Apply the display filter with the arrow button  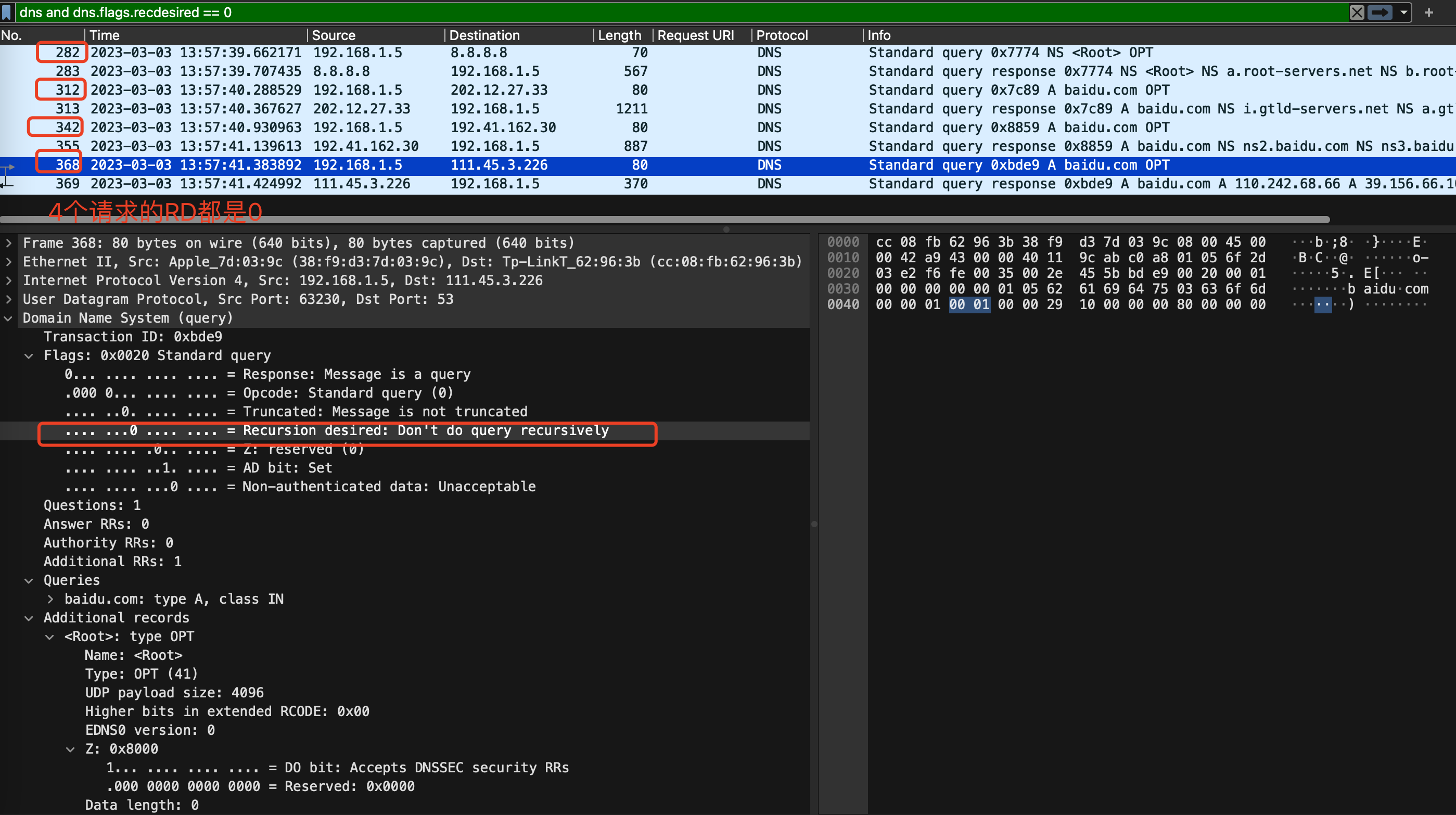pos(1380,12)
